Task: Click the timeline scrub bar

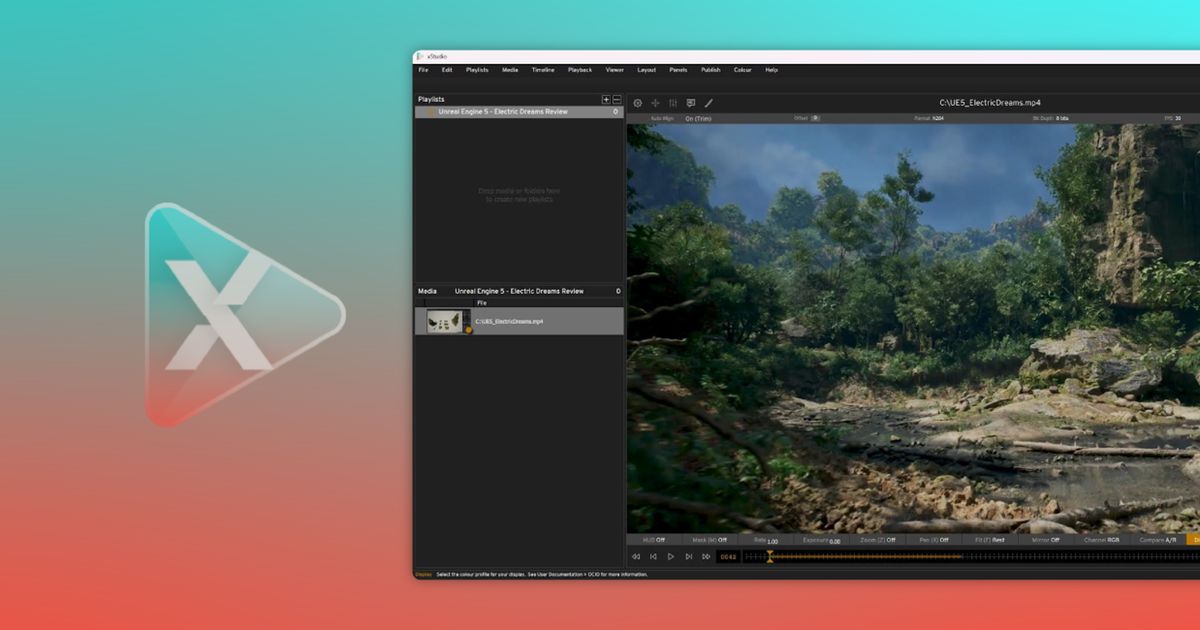Action: [971, 557]
